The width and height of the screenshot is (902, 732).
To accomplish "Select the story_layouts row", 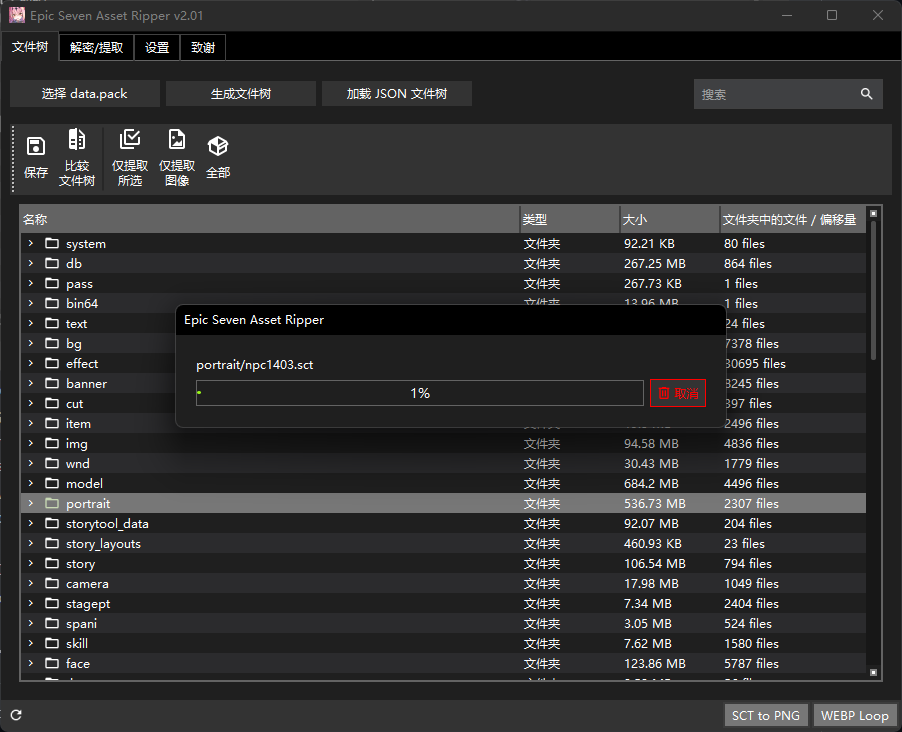I will pyautogui.click(x=443, y=543).
